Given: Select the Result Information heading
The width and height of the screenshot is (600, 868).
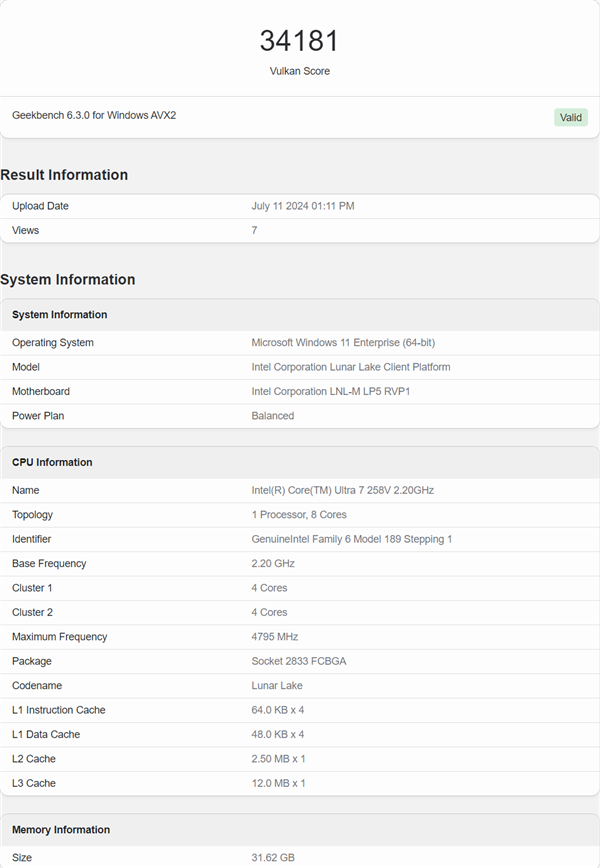Looking at the screenshot, I should pos(64,175).
